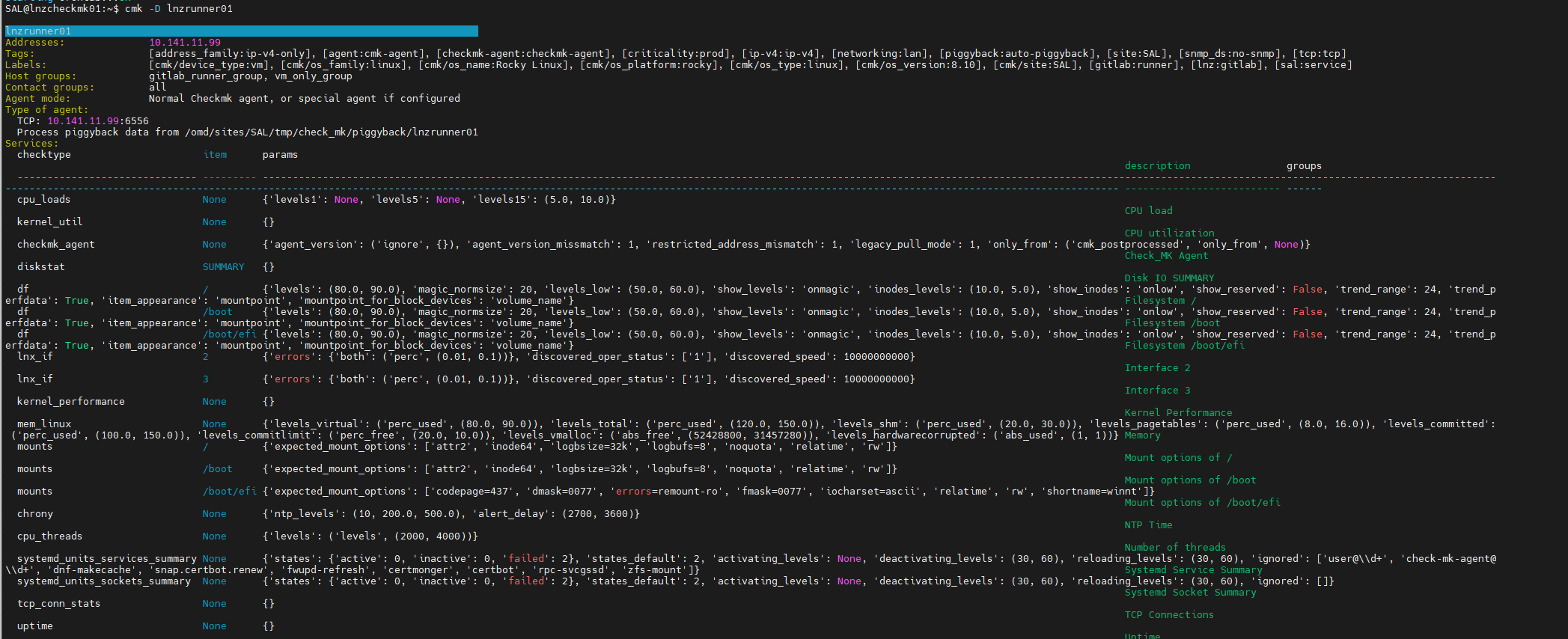The height and width of the screenshot is (639, 1568).
Task: Click the 'Mount options of /boot/efi' description
Action: (x=1201, y=503)
